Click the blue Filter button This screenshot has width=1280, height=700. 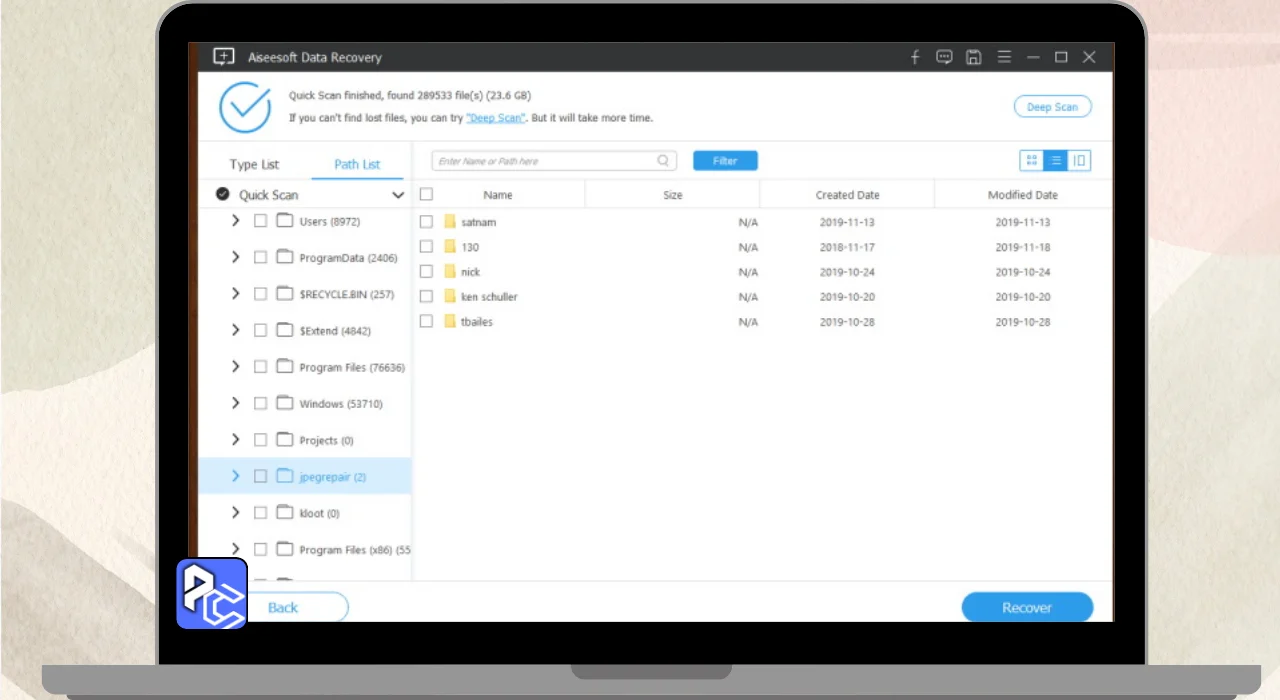tap(725, 161)
